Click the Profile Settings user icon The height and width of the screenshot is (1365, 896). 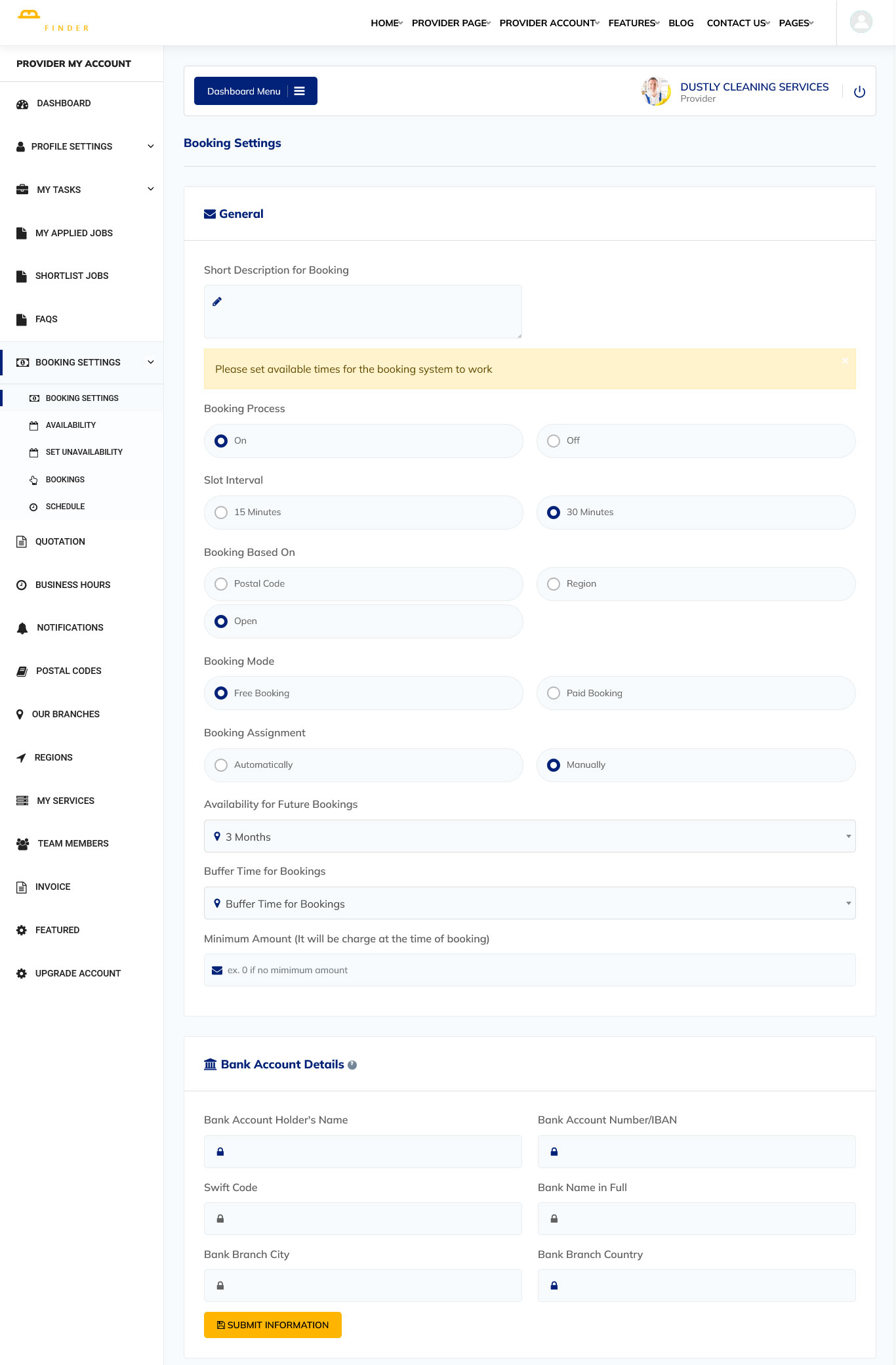point(20,146)
